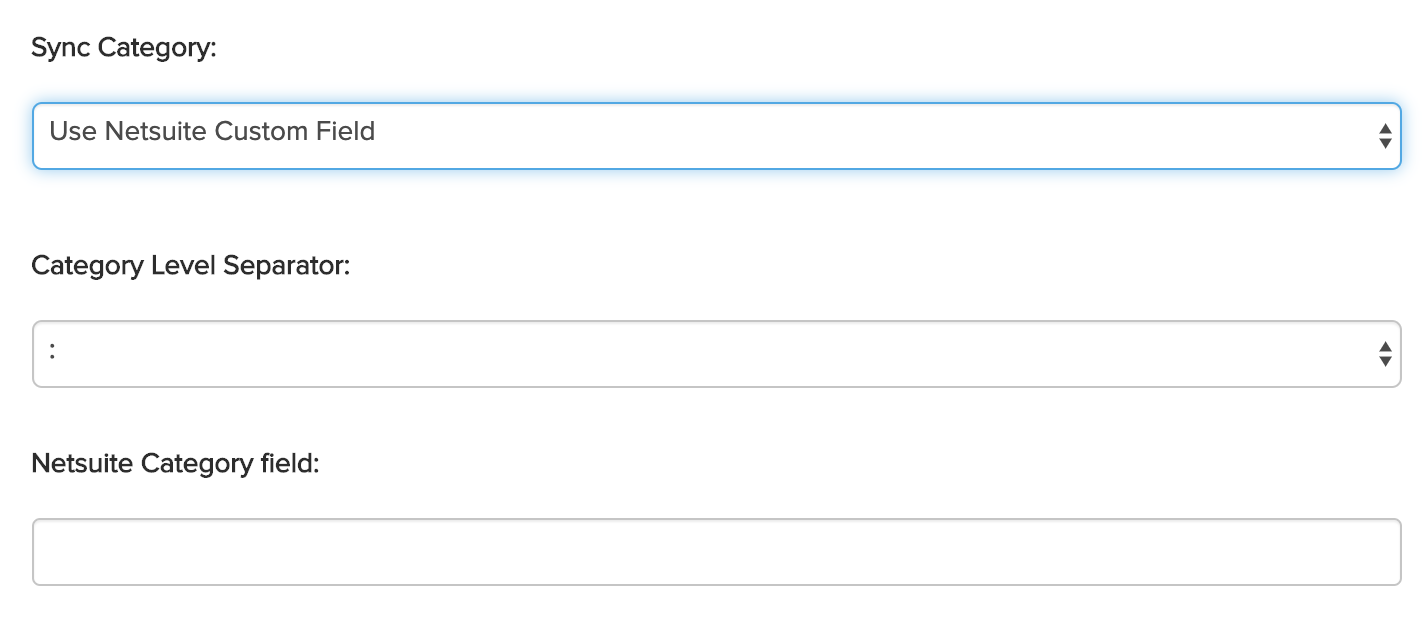Place cursor in the Netsuite Category field

(716, 552)
